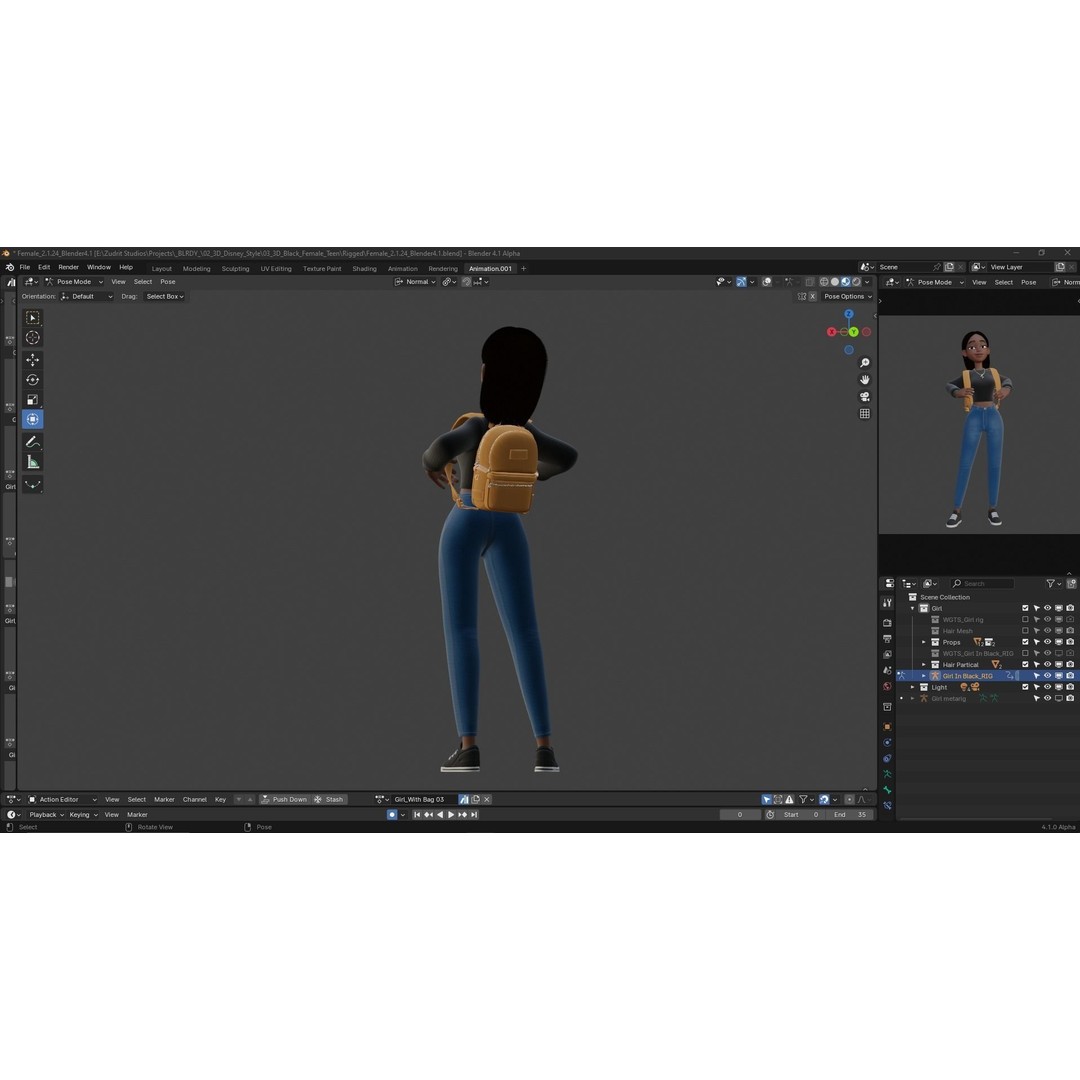
Task: Switch to the Sculpting workspace tab
Action: pyautogui.click(x=236, y=269)
